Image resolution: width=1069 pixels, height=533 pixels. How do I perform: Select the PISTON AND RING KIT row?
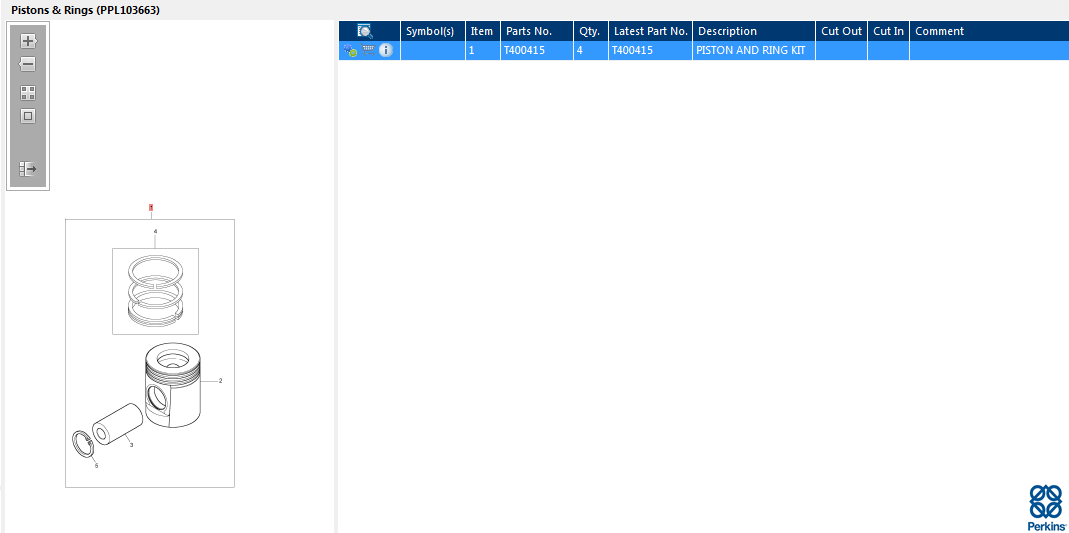point(704,50)
